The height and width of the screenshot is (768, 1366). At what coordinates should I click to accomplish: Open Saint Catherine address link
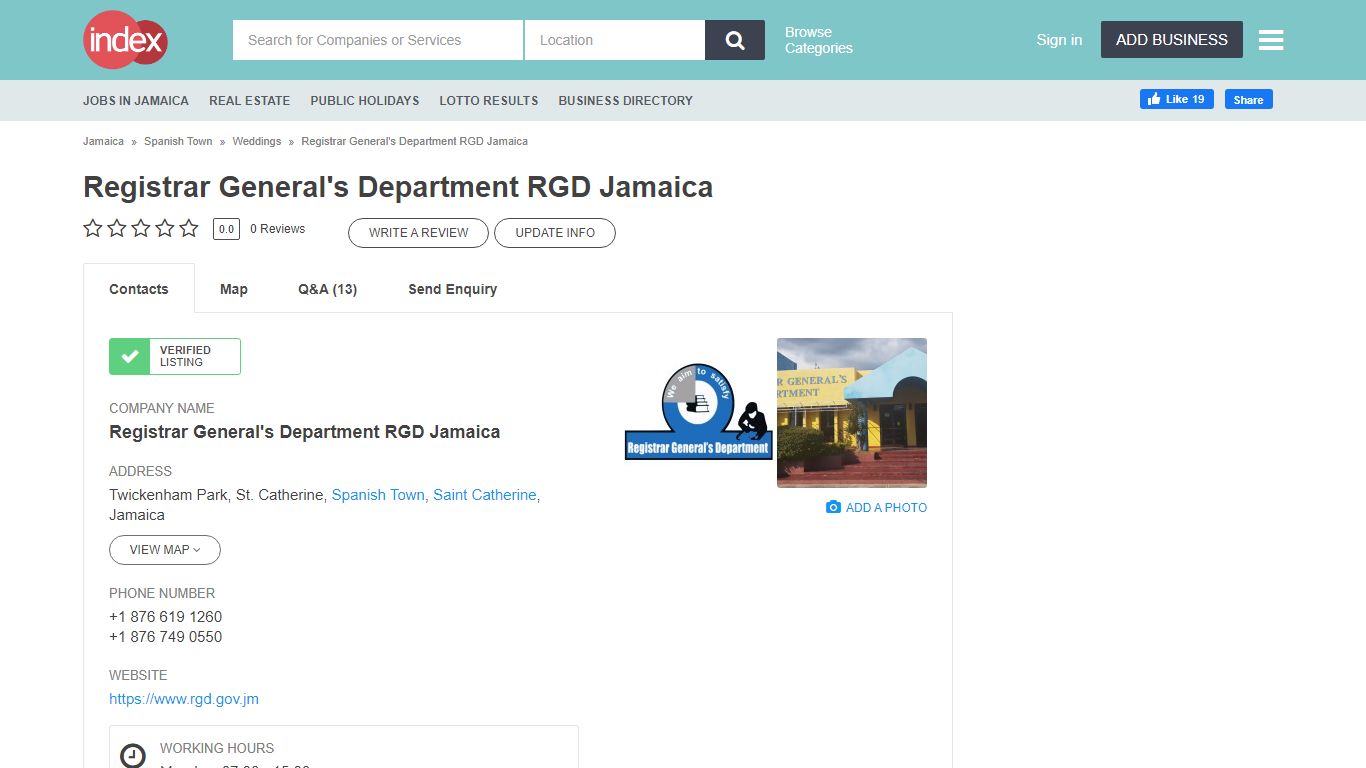485,495
